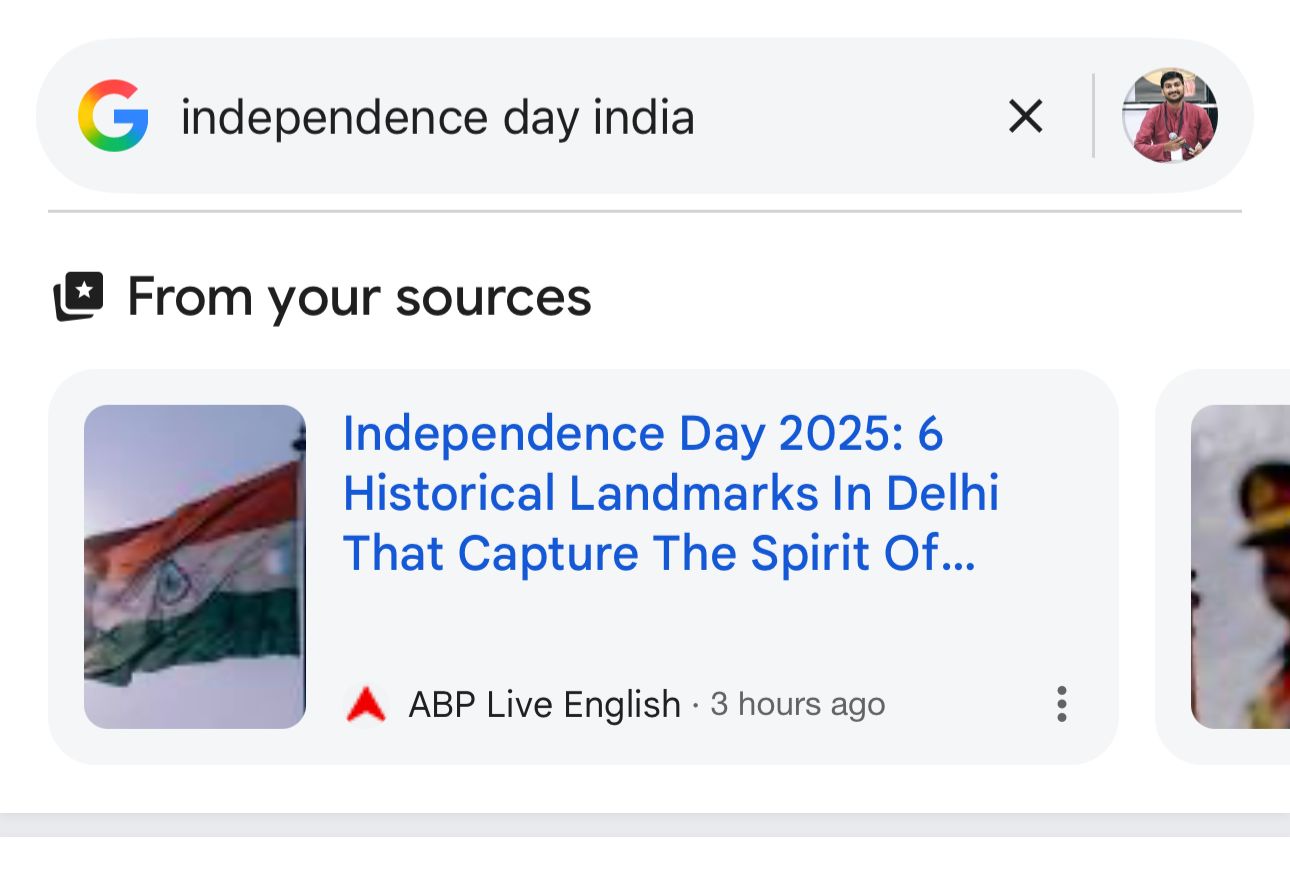Click the "From your sources" heading
The image size is (1290, 883).
pos(359,297)
